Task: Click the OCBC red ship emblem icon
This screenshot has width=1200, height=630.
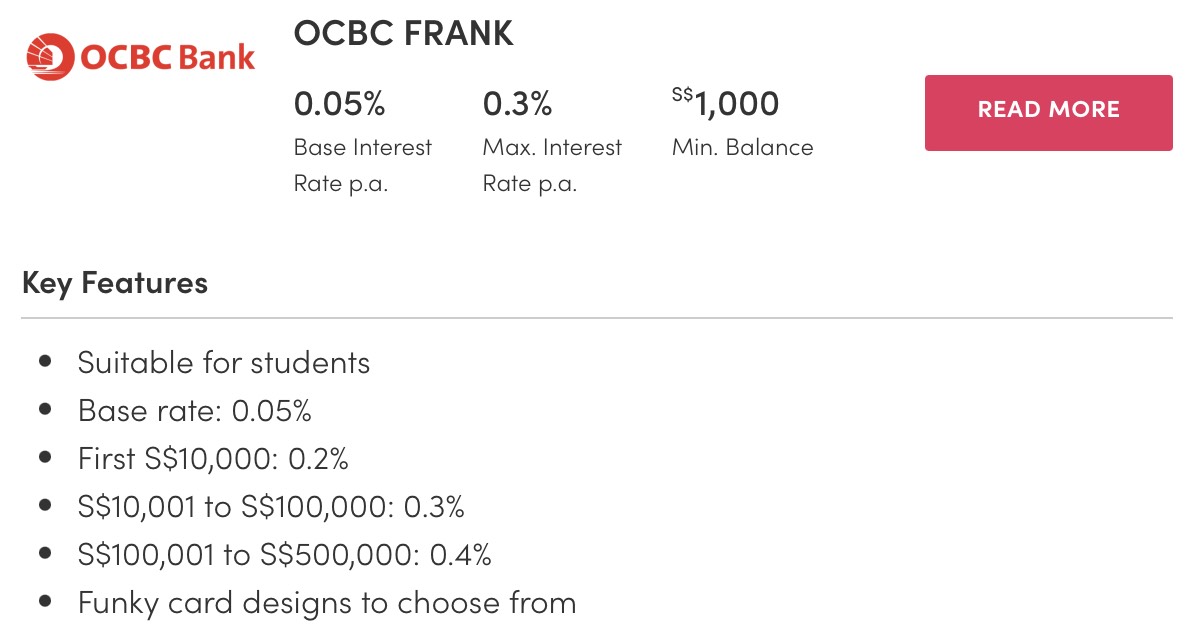Action: [x=50, y=56]
